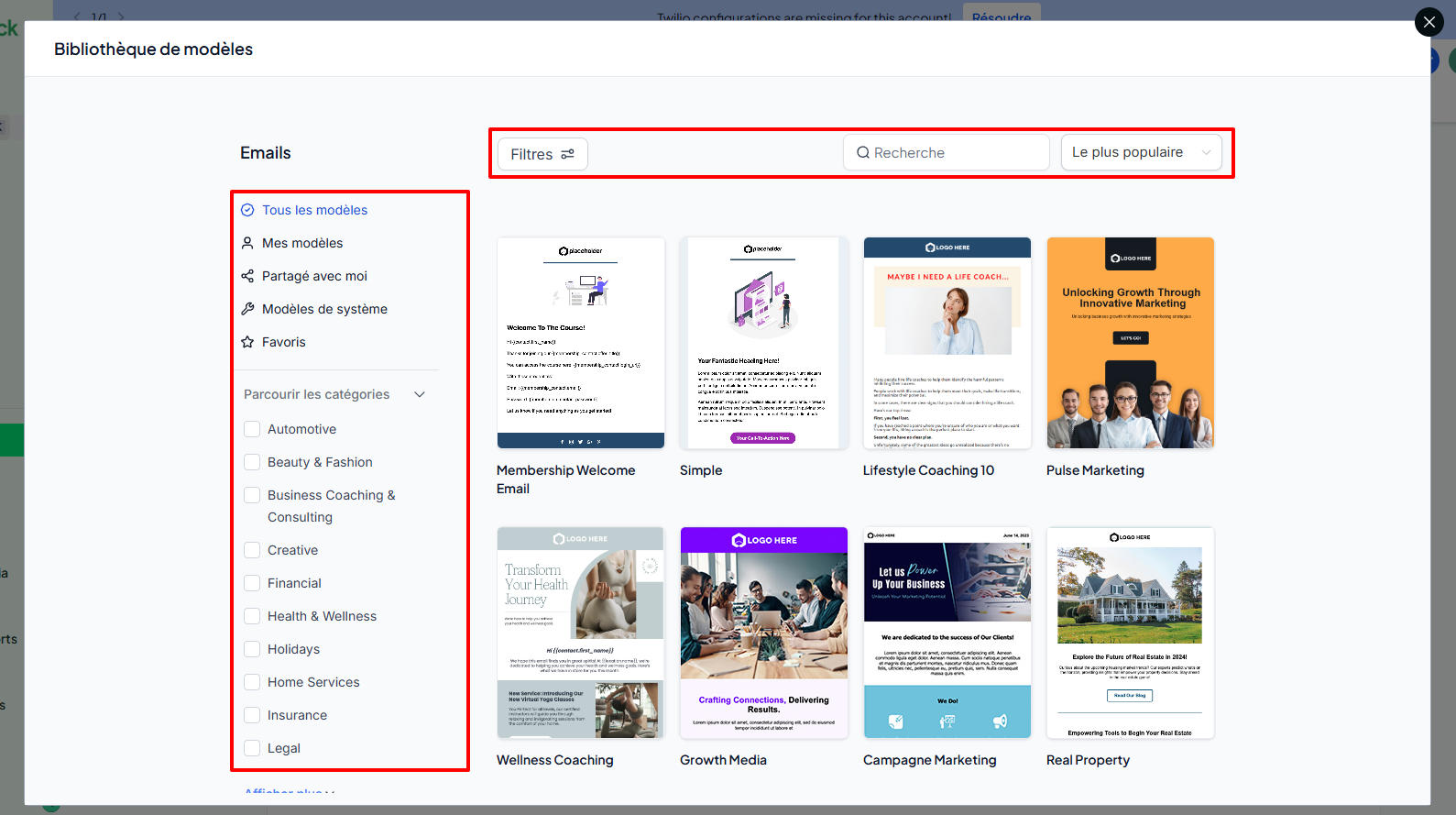Select Modèles de système menu item

coord(324,309)
